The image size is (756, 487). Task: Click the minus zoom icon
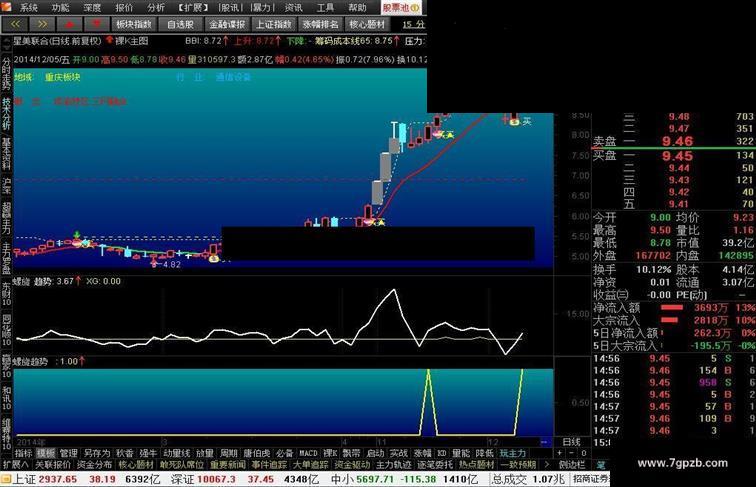571,453
